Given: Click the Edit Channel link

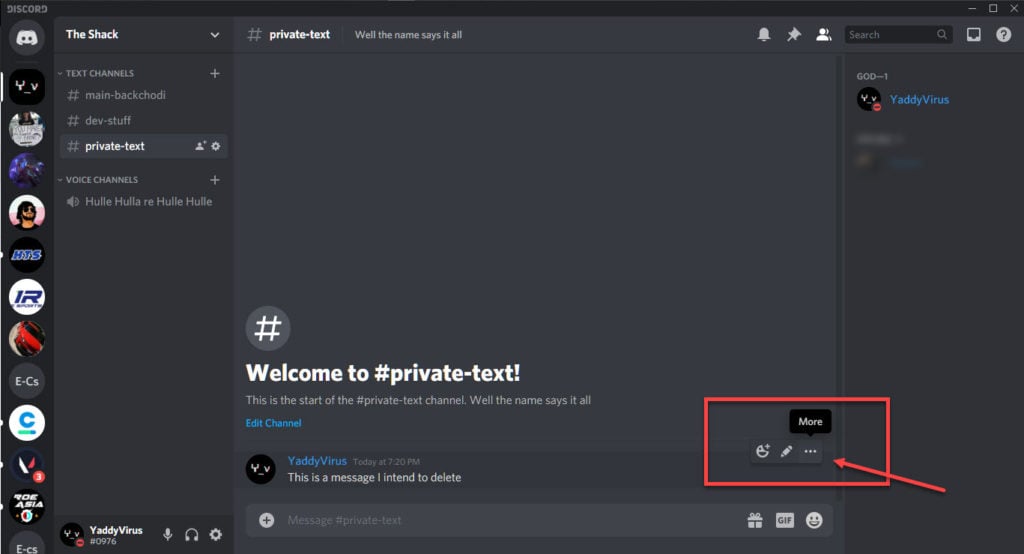Looking at the screenshot, I should point(274,423).
